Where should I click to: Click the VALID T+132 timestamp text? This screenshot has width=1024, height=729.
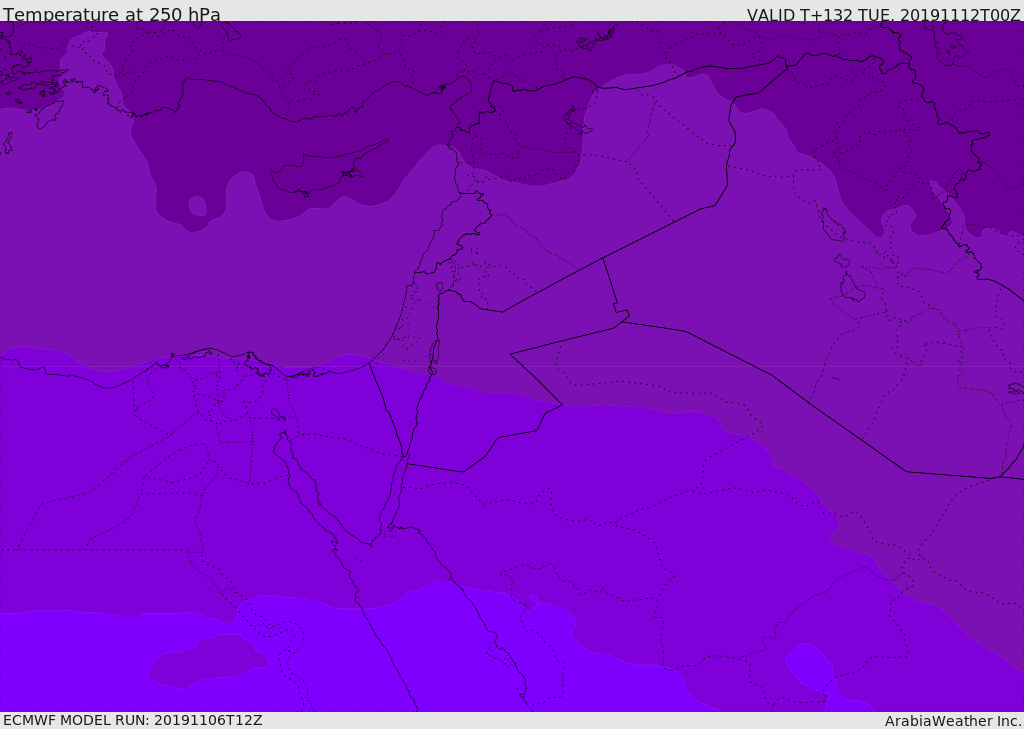pyautogui.click(x=883, y=14)
